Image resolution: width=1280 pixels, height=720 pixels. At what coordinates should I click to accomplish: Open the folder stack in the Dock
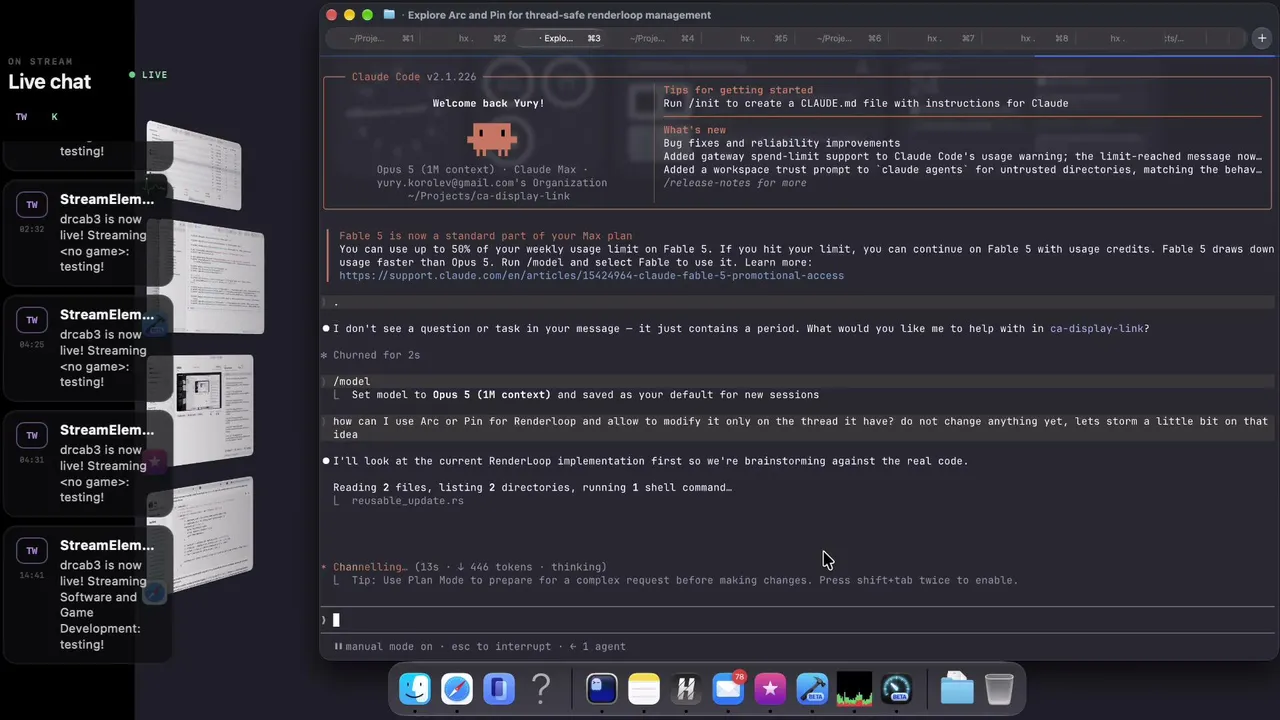[x=957, y=688]
